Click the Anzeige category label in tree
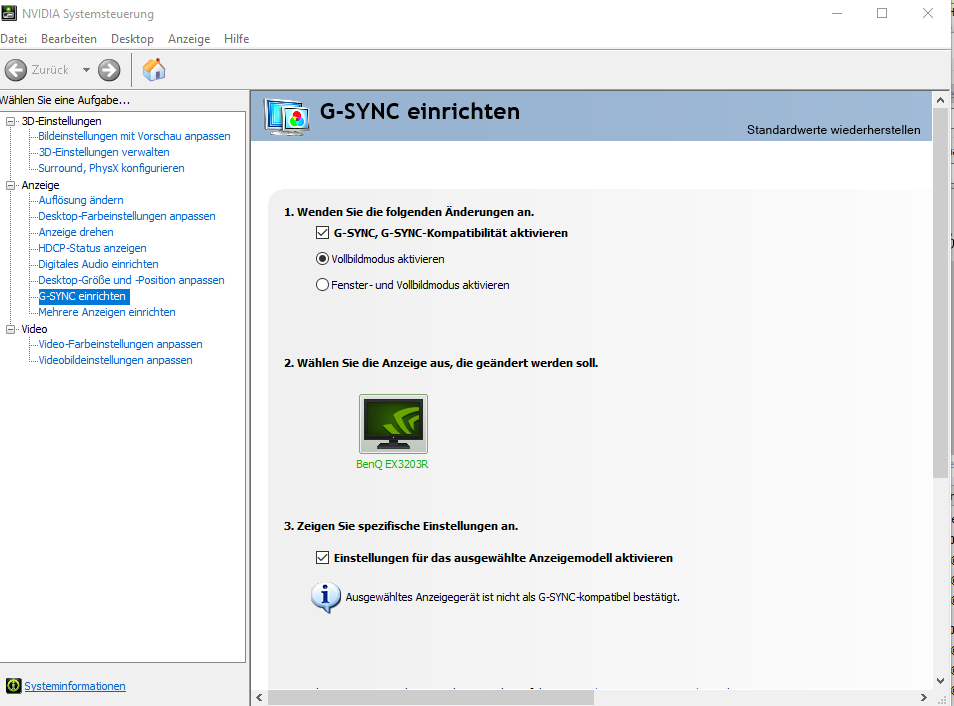Image resolution: width=954 pixels, height=706 pixels. (x=40, y=185)
